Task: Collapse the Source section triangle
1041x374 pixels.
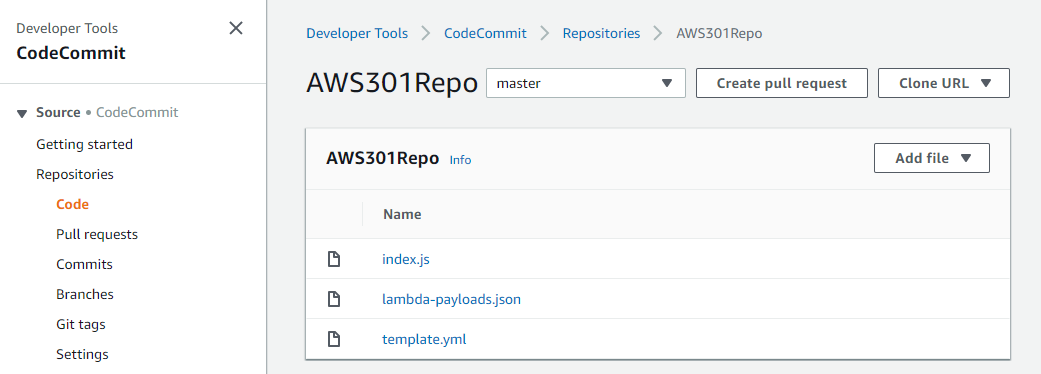Action: click(23, 113)
